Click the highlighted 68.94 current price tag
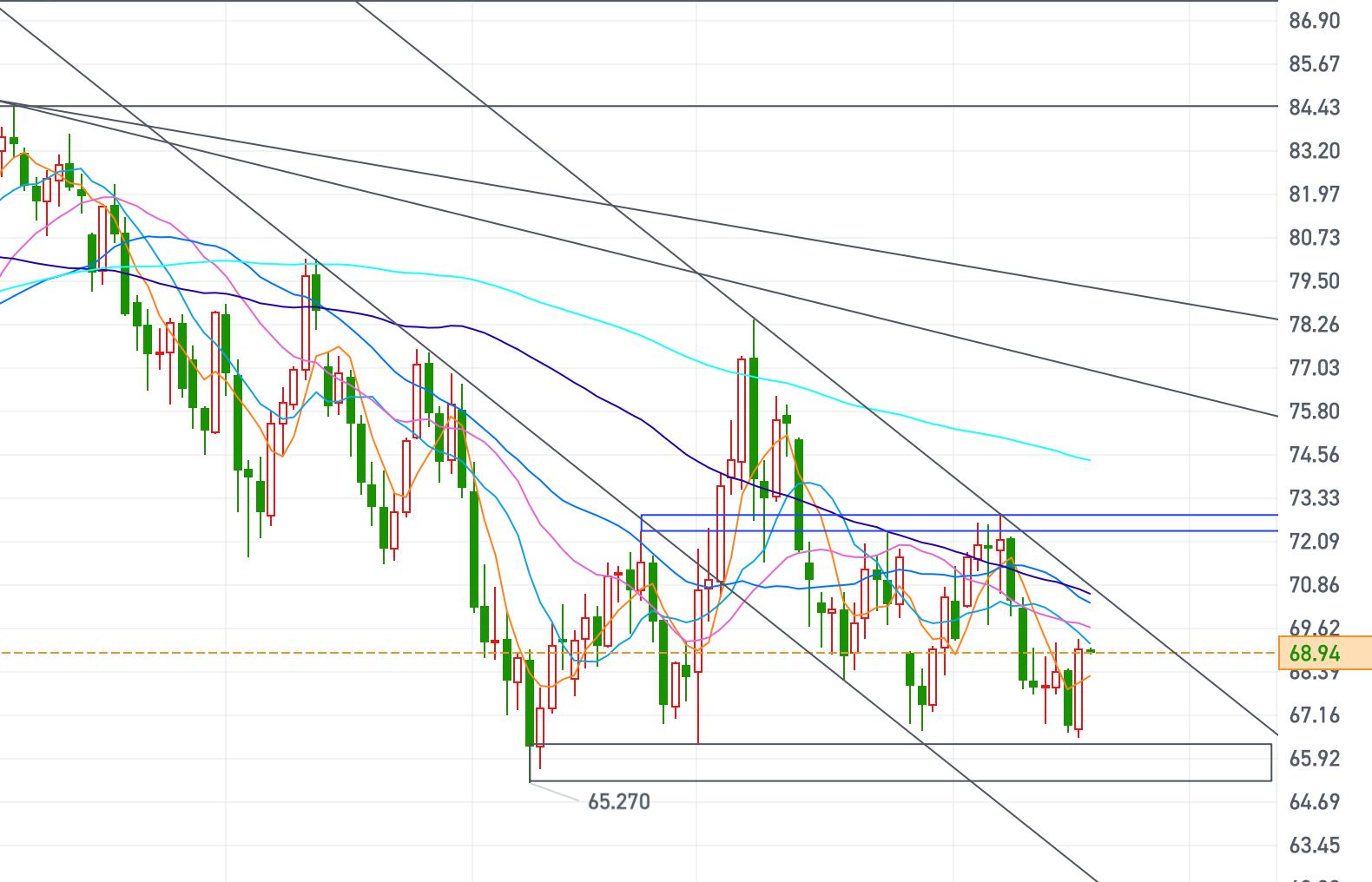This screenshot has width=1372, height=882. (1324, 653)
